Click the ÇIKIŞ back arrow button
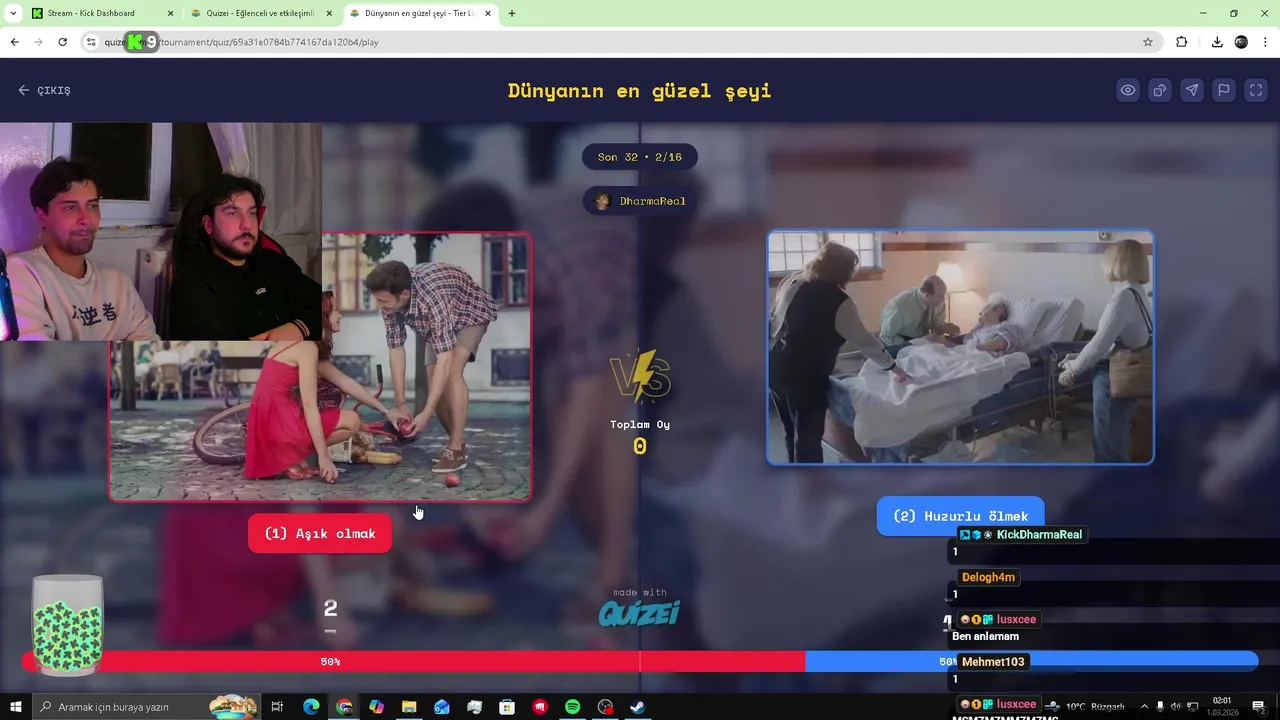 pos(44,90)
